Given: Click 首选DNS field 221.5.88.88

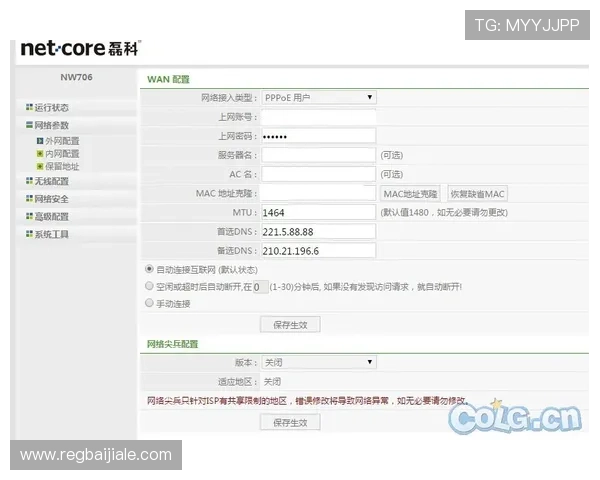Looking at the screenshot, I should [319, 232].
